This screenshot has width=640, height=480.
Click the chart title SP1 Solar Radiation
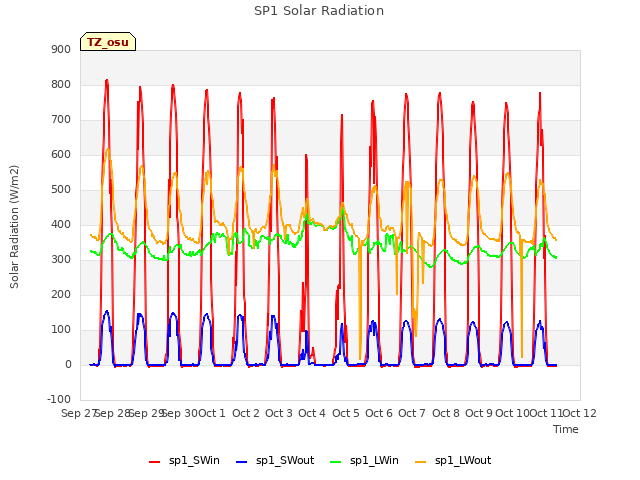pyautogui.click(x=319, y=11)
